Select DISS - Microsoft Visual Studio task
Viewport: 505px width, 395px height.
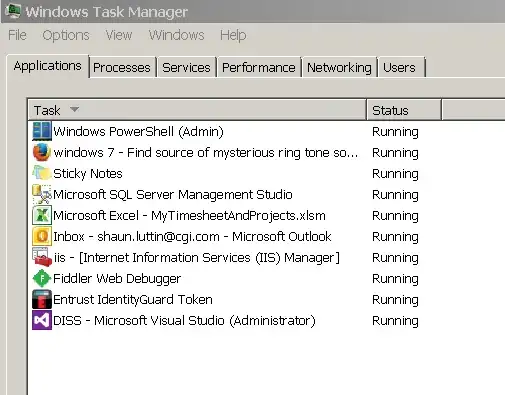point(184,320)
